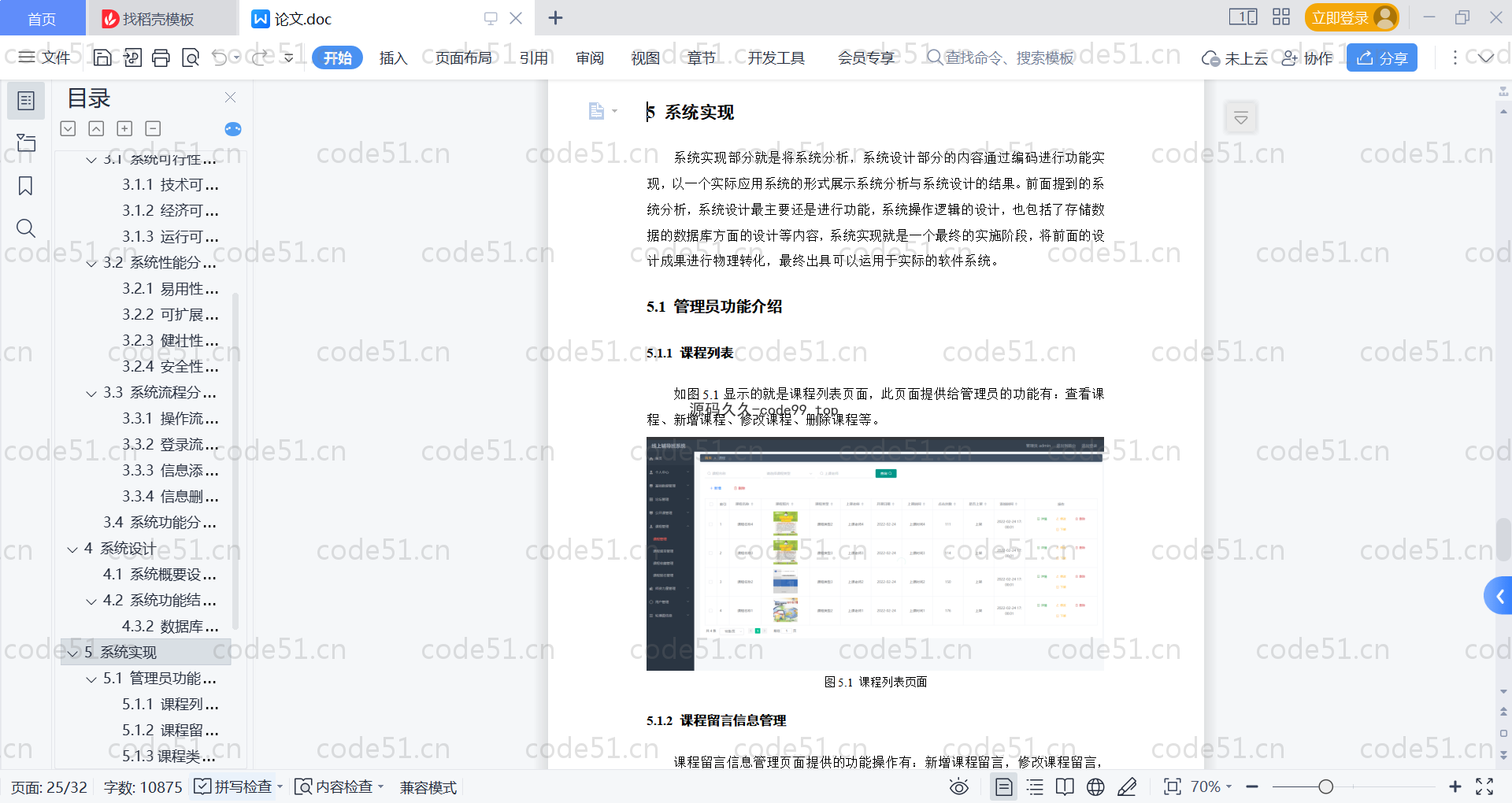Click fit page width icon in status bar
Screen dimensions: 1512x803
[1173, 786]
